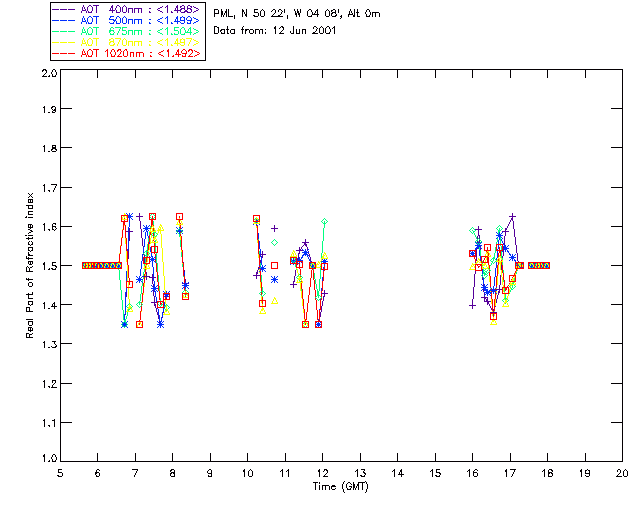Select the red AOT 1020nm legend entry

pos(127,53)
